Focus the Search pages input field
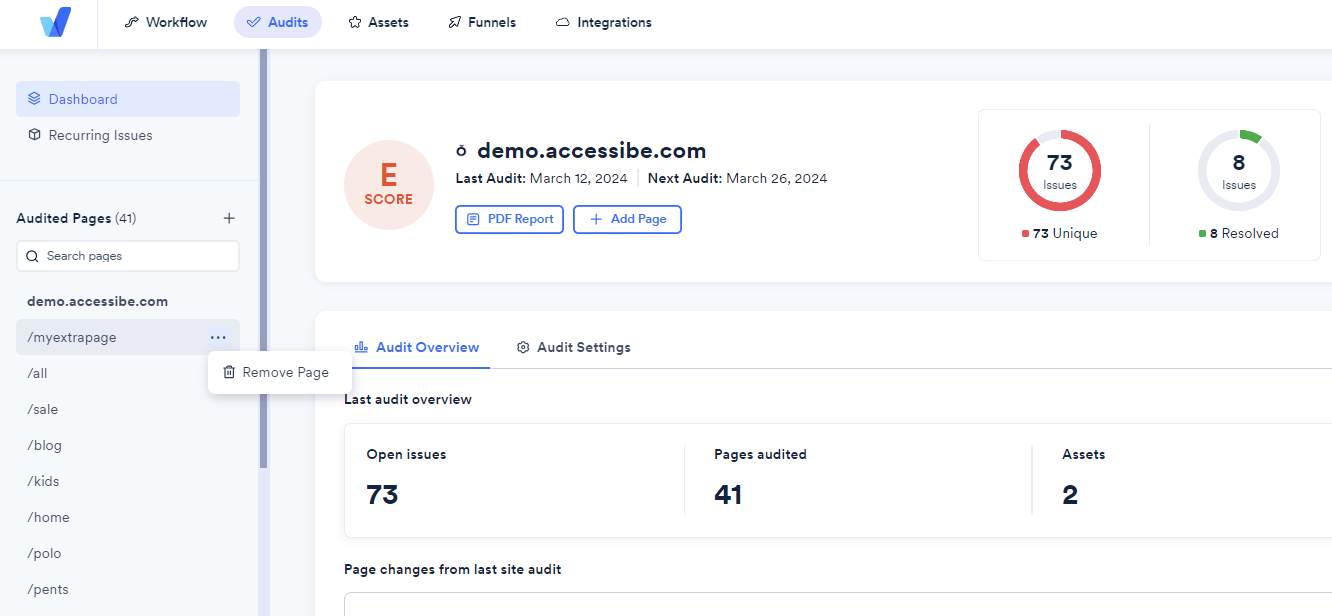Image resolution: width=1332 pixels, height=616 pixels. (128, 256)
